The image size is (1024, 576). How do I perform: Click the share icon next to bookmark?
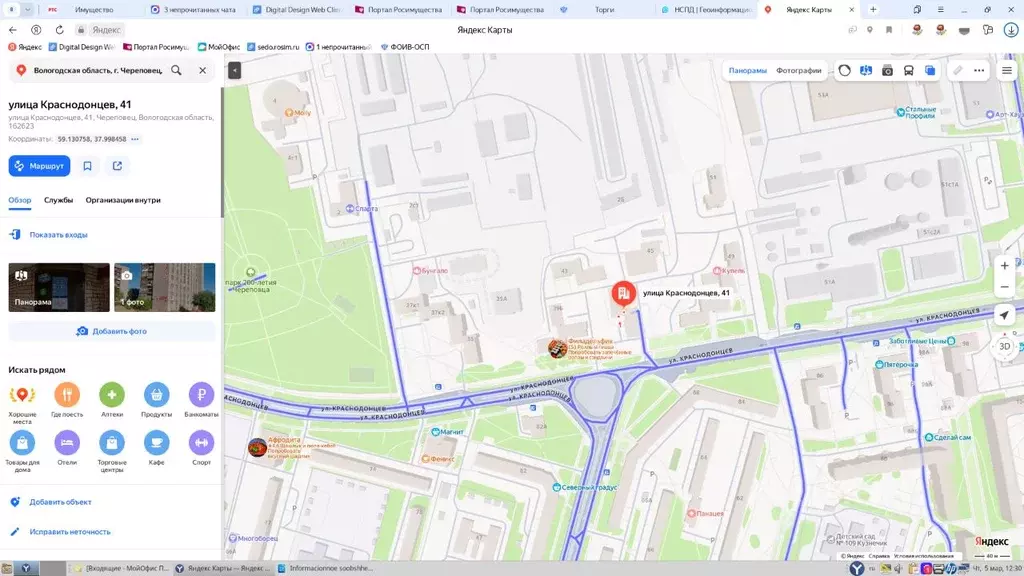pos(117,166)
